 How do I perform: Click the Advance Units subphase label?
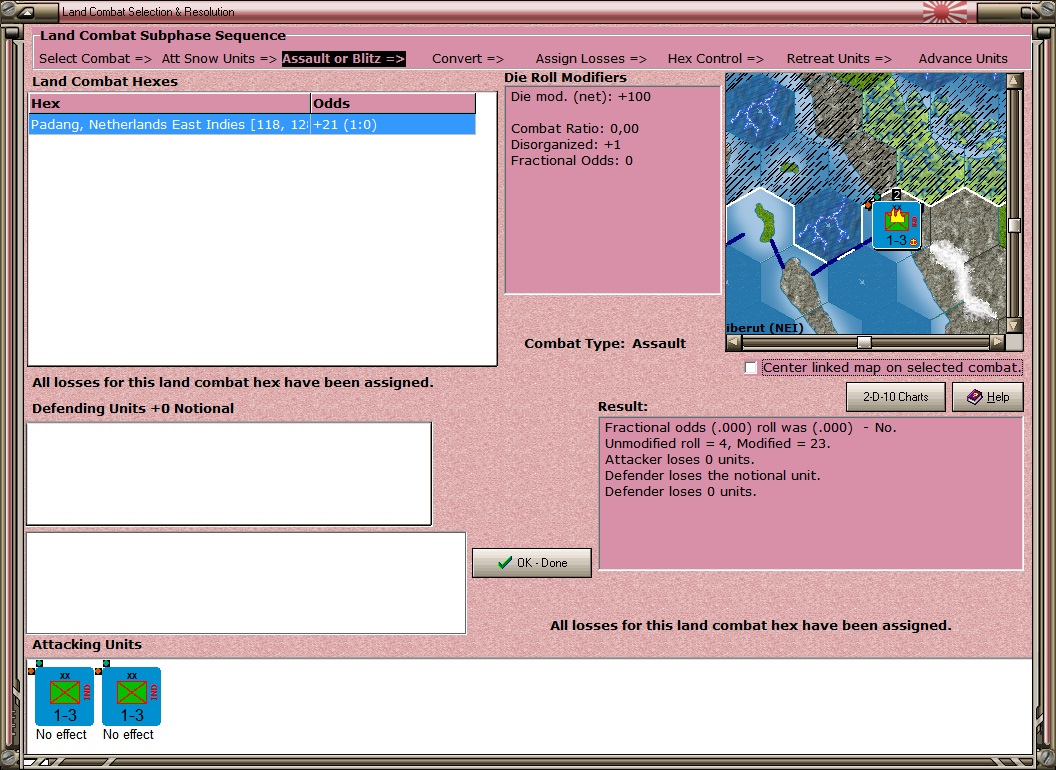click(963, 59)
